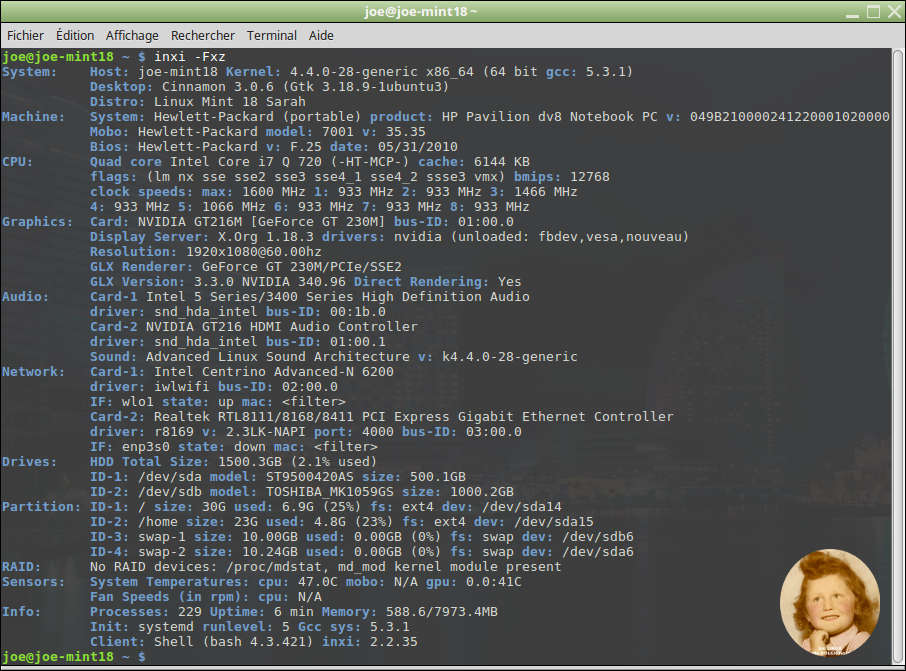The width and height of the screenshot is (906, 671).
Task: Click the resolution '1920x1080@60.00hz'
Action: click(x=254, y=252)
